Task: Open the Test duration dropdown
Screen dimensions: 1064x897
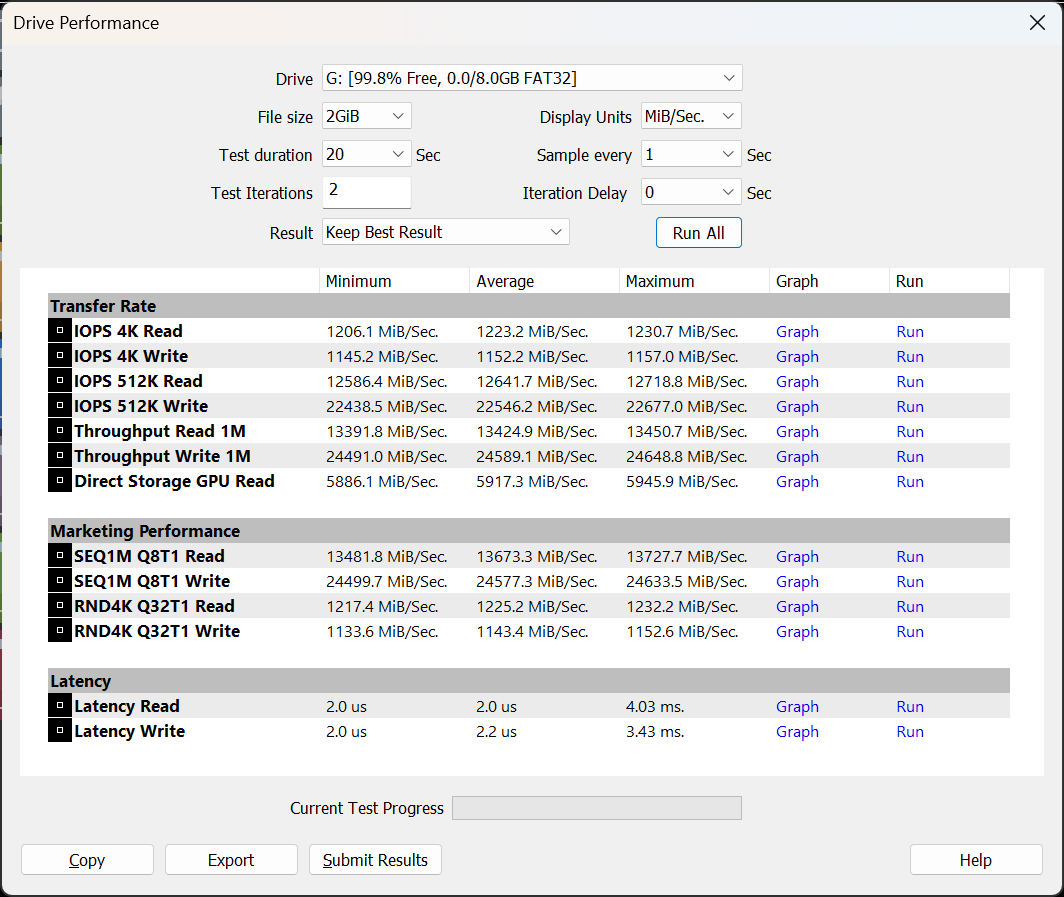Action: click(x=366, y=154)
